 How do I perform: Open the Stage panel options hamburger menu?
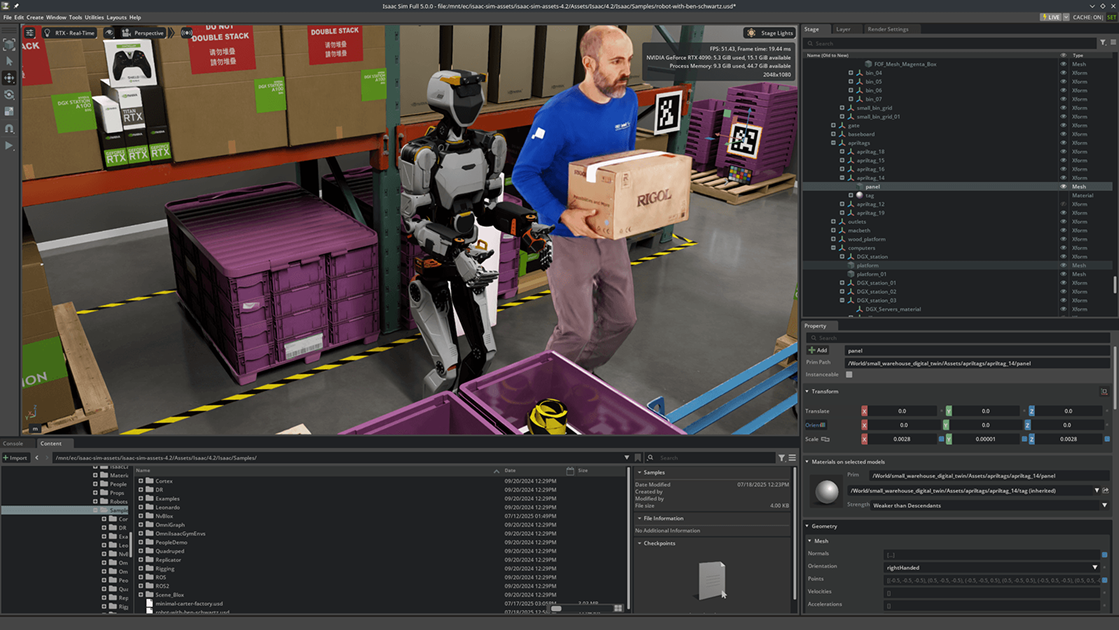pos(1113,43)
